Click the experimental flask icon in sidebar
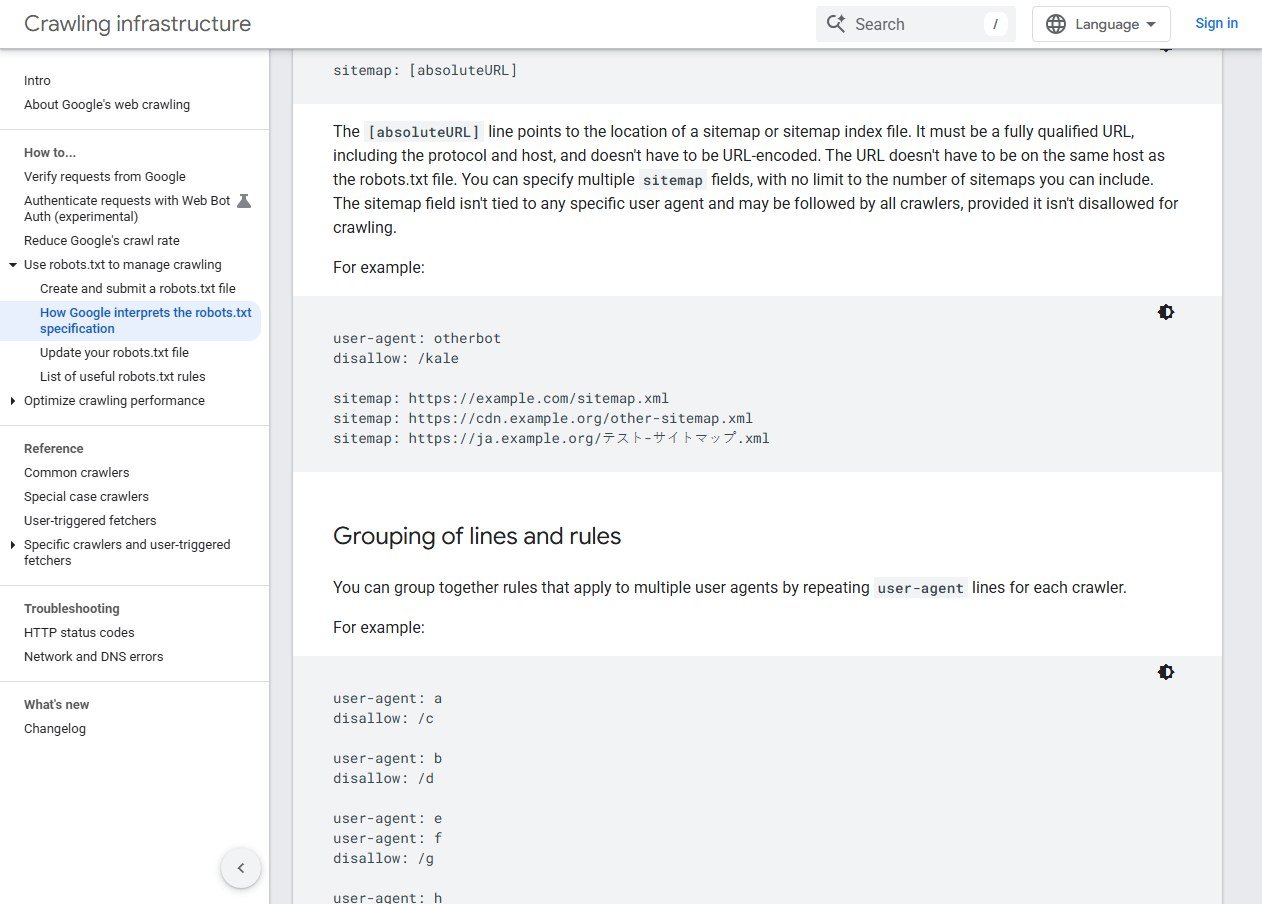Screen dimensions: 1262x904 pyautogui.click(x=244, y=201)
